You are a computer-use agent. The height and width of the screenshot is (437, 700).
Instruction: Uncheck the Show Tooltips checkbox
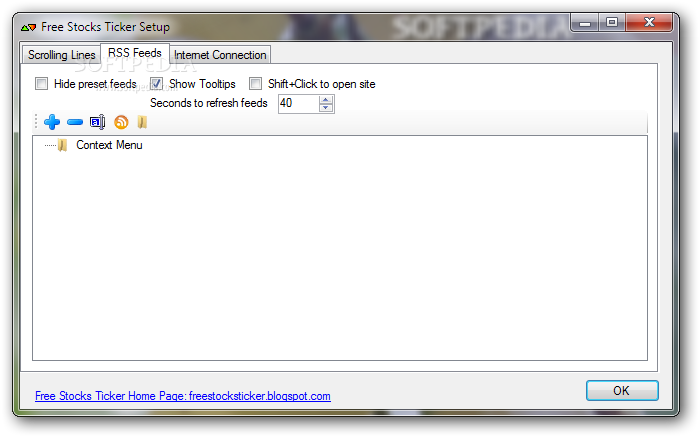[156, 83]
